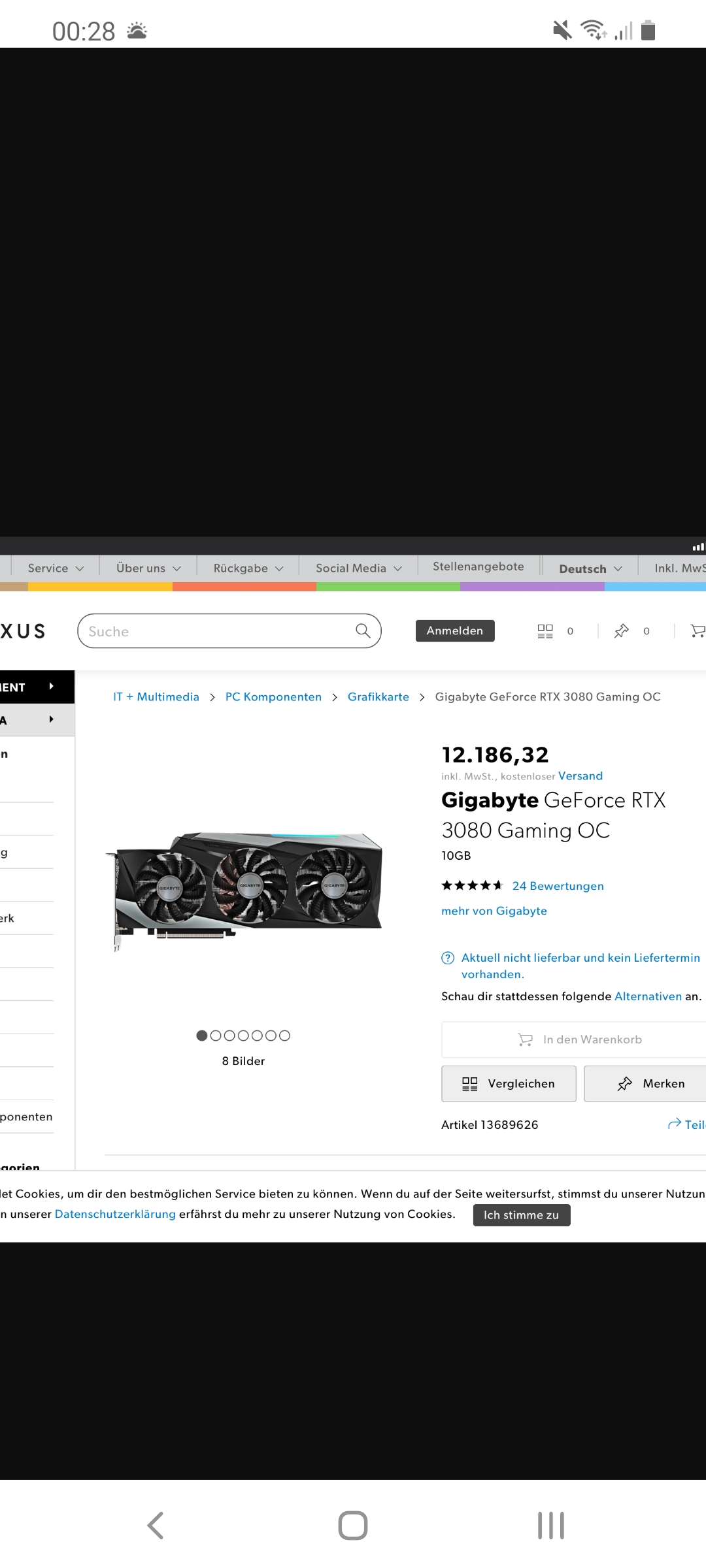This screenshot has width=706, height=1568.
Task: Select the fifth image dot
Action: 257,1036
